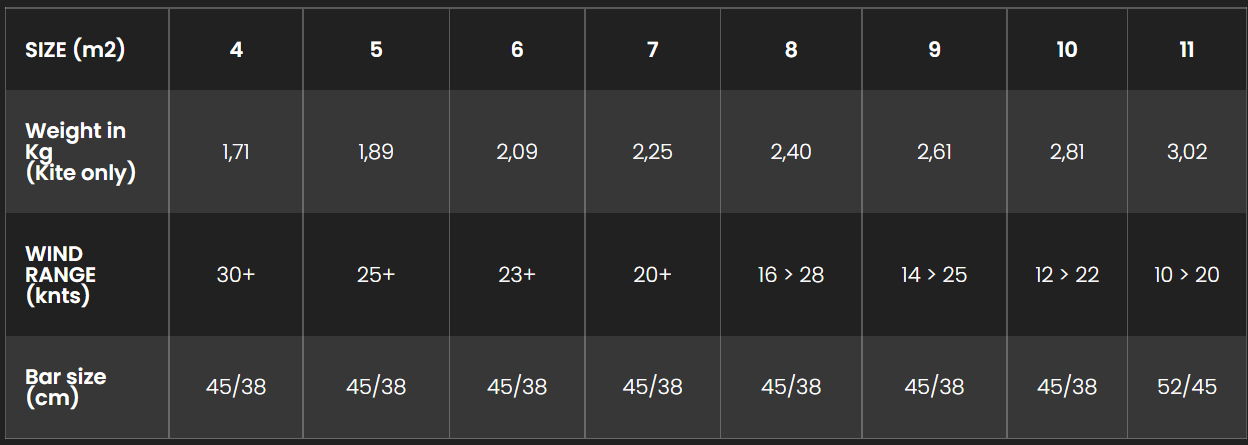Click the 3,02 weight value
This screenshot has height=445, width=1248.
coord(1187,152)
